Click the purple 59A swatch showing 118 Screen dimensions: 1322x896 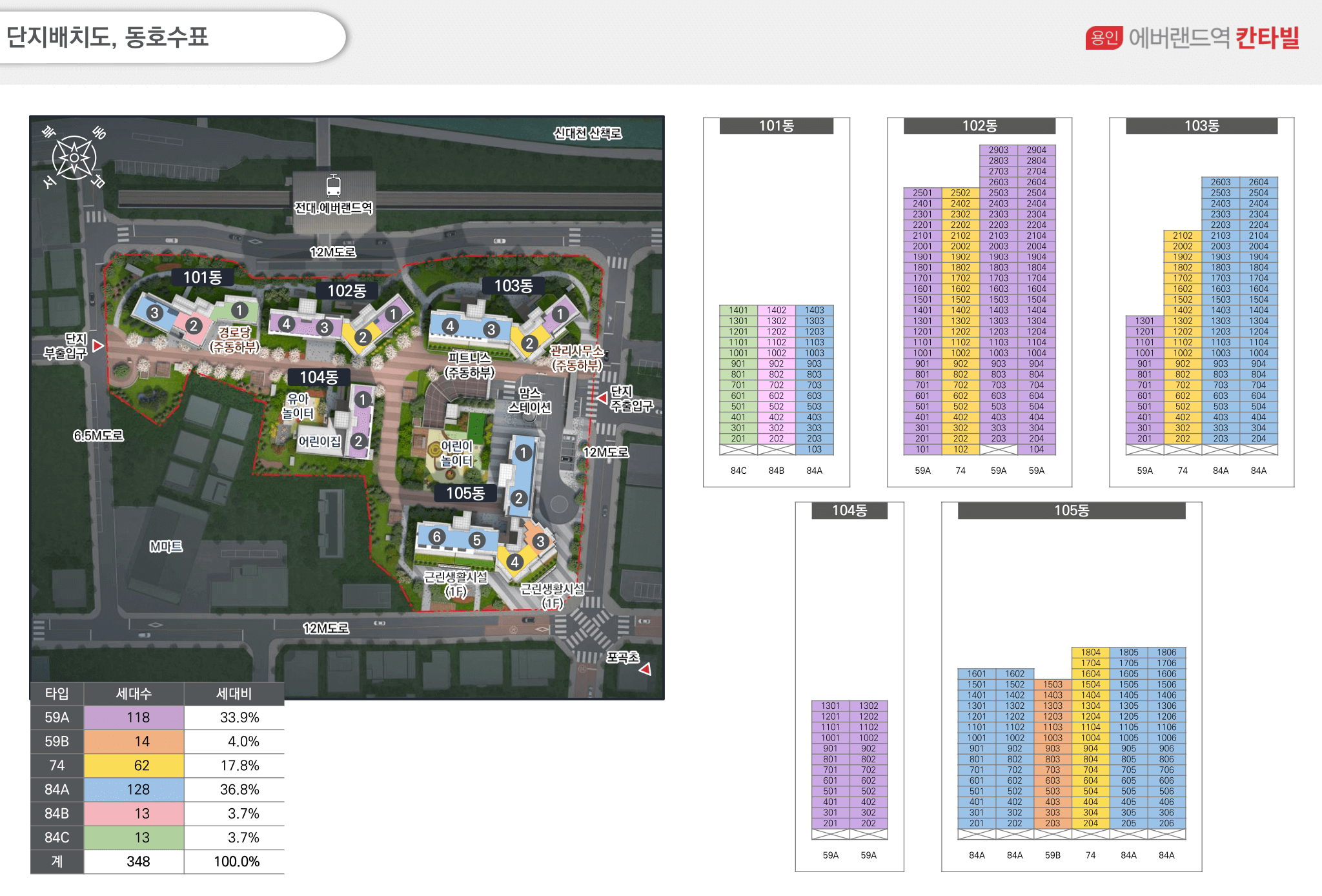(134, 717)
